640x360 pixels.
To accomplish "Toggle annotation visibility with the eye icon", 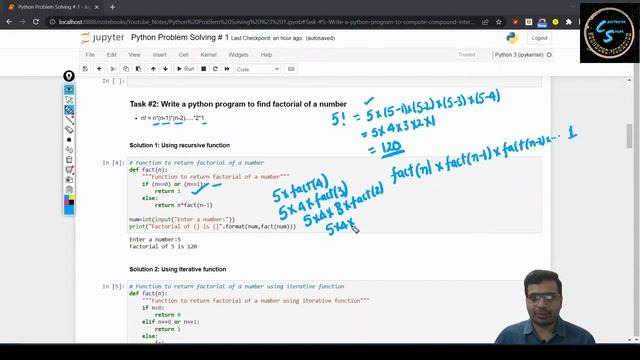I will pyautogui.click(x=69, y=89).
